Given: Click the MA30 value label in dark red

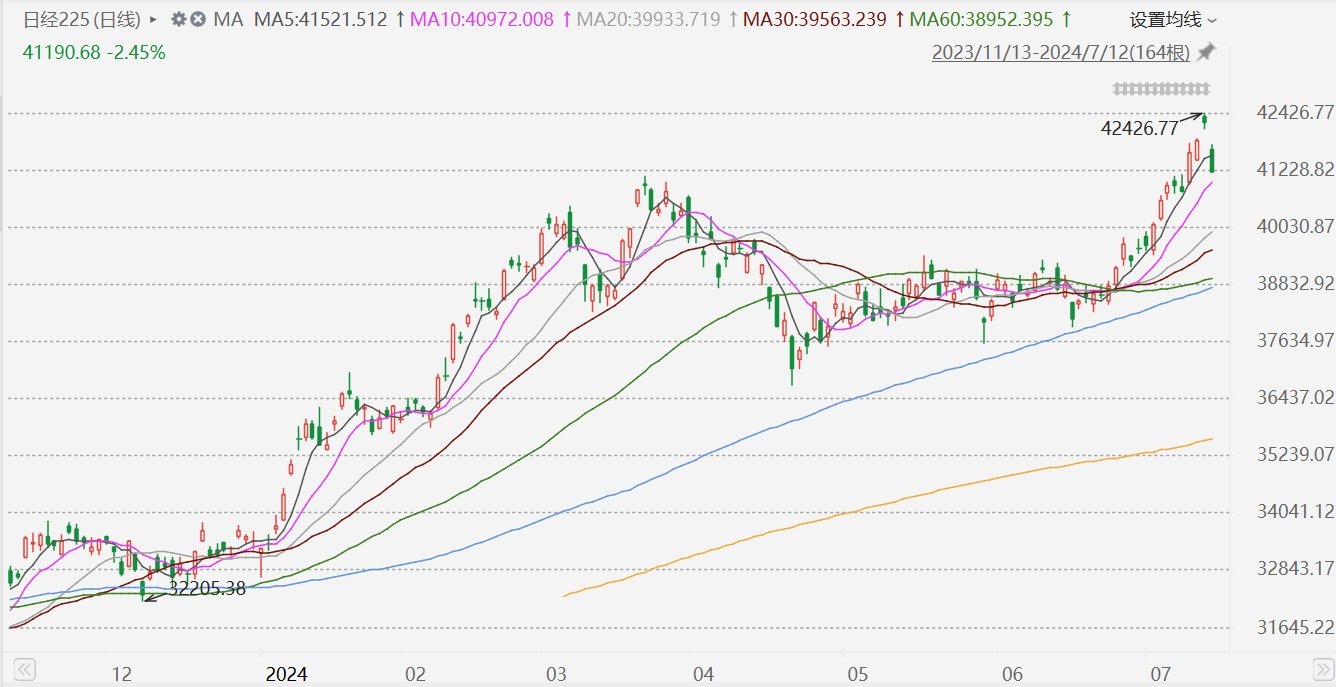Looking at the screenshot, I should pyautogui.click(x=815, y=20).
